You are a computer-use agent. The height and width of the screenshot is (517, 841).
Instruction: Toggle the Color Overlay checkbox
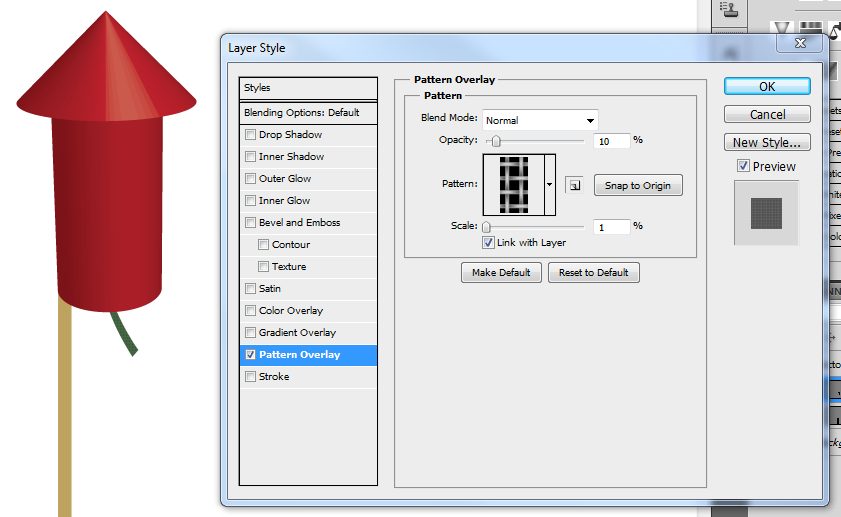pyautogui.click(x=250, y=310)
